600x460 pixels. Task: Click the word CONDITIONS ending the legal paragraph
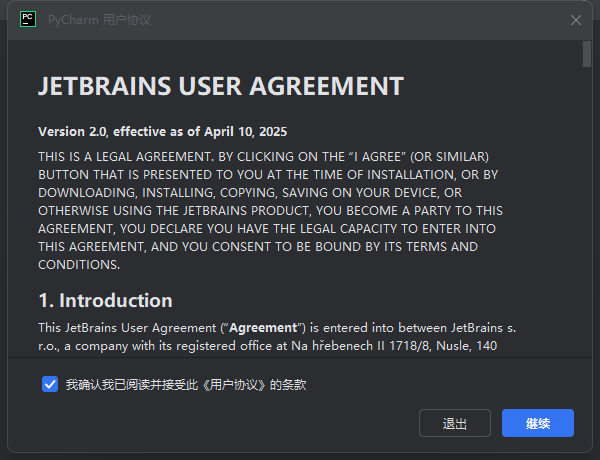click(79, 265)
